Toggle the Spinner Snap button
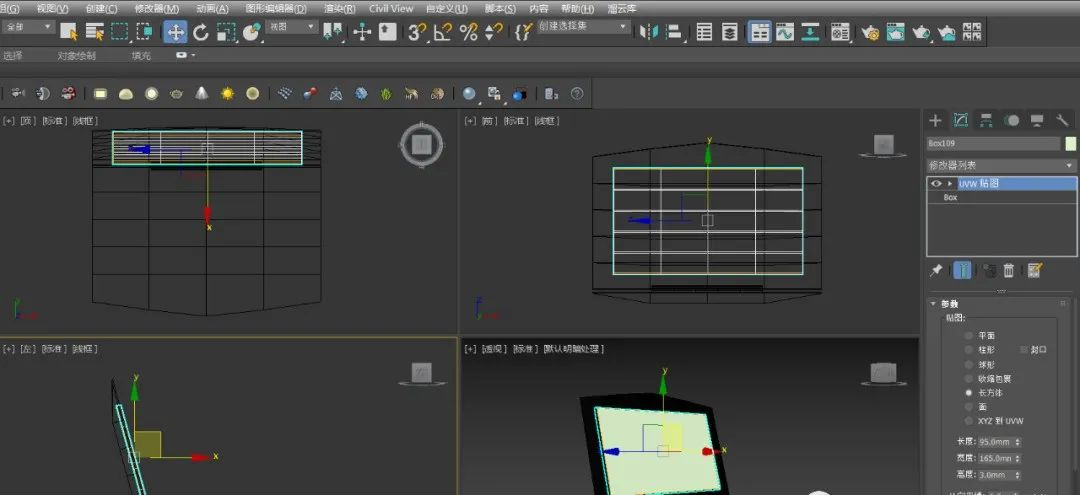Screen dimensions: 1080x495 tap(493, 32)
